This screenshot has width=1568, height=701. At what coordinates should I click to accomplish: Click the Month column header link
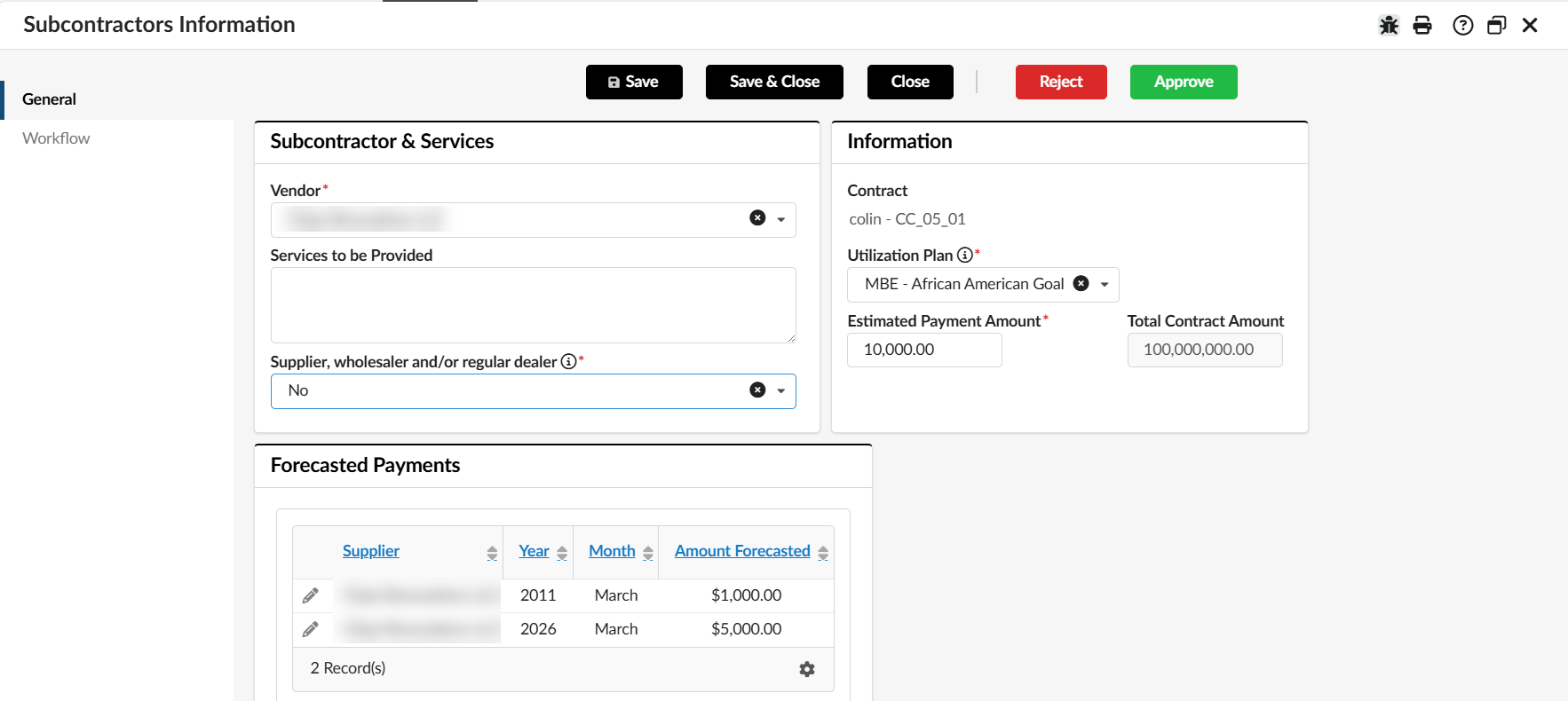tap(612, 551)
